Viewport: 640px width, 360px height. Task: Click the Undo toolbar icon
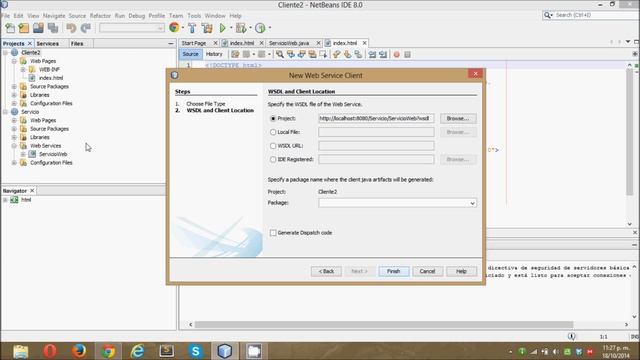click(71, 28)
